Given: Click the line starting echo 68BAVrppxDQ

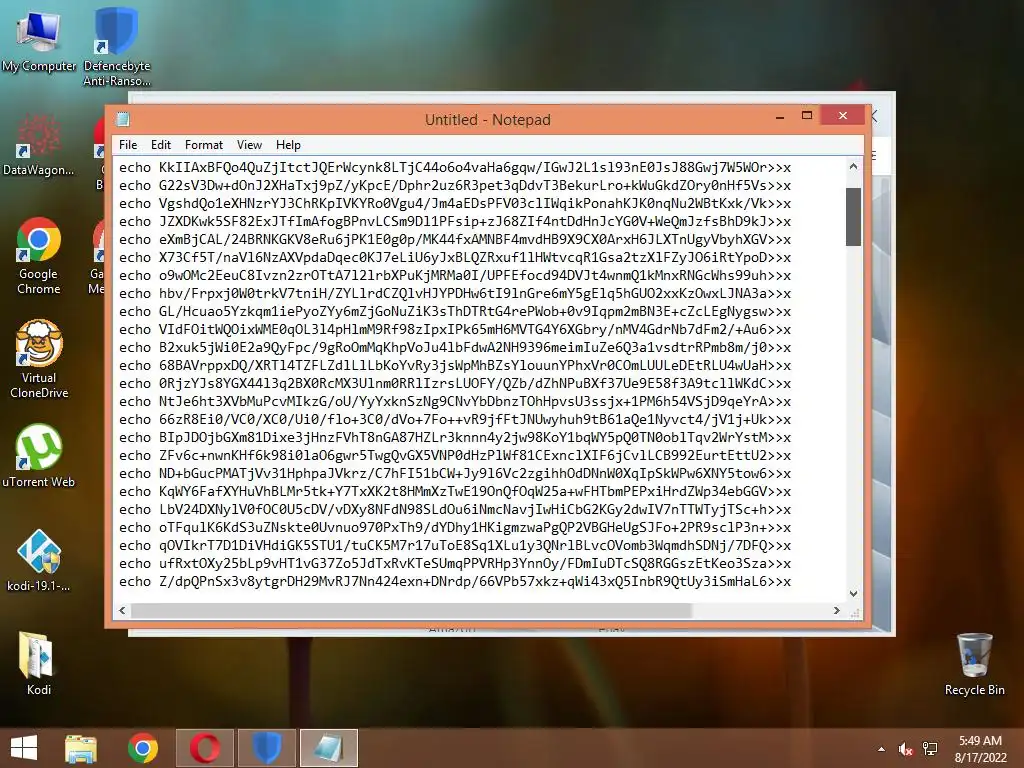Looking at the screenshot, I should point(455,365).
